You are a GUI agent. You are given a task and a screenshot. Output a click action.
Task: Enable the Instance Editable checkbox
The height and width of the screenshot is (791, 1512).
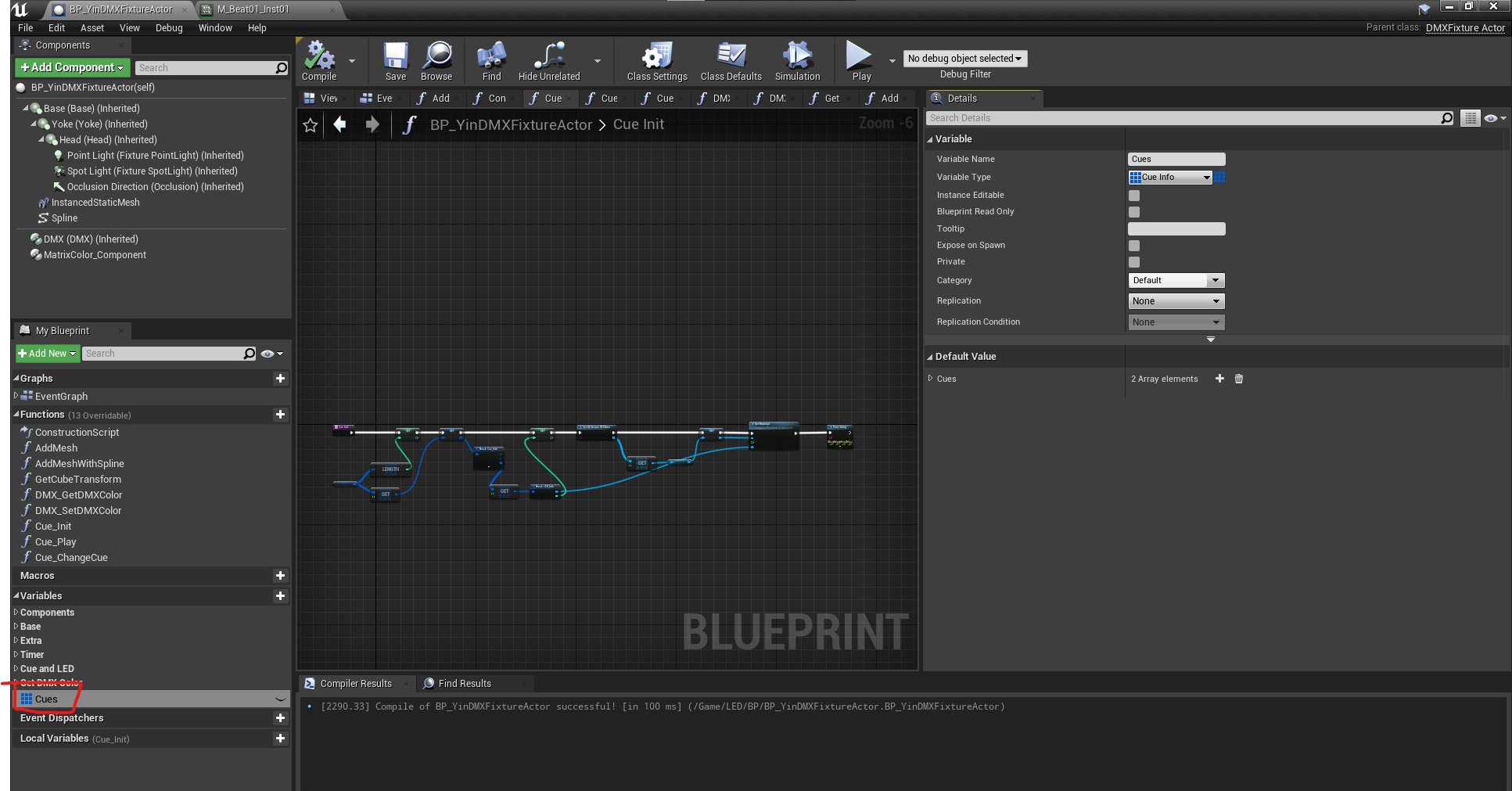[1134, 196]
